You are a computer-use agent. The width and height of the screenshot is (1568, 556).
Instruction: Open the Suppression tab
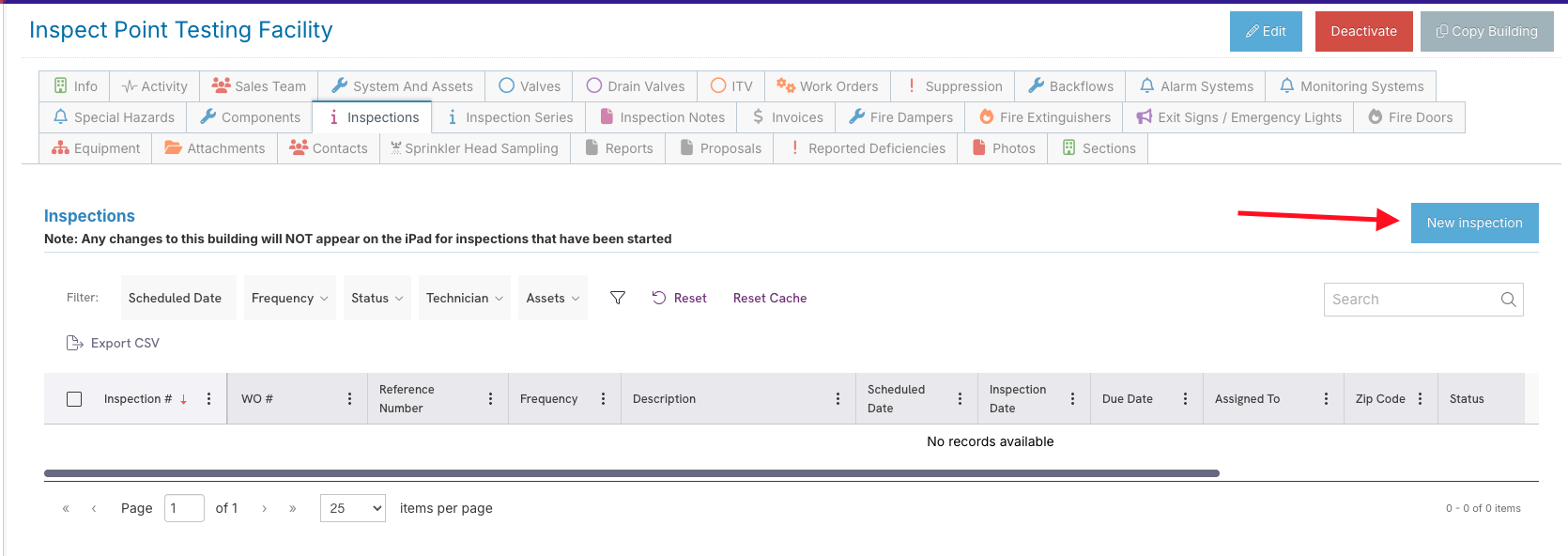[953, 86]
